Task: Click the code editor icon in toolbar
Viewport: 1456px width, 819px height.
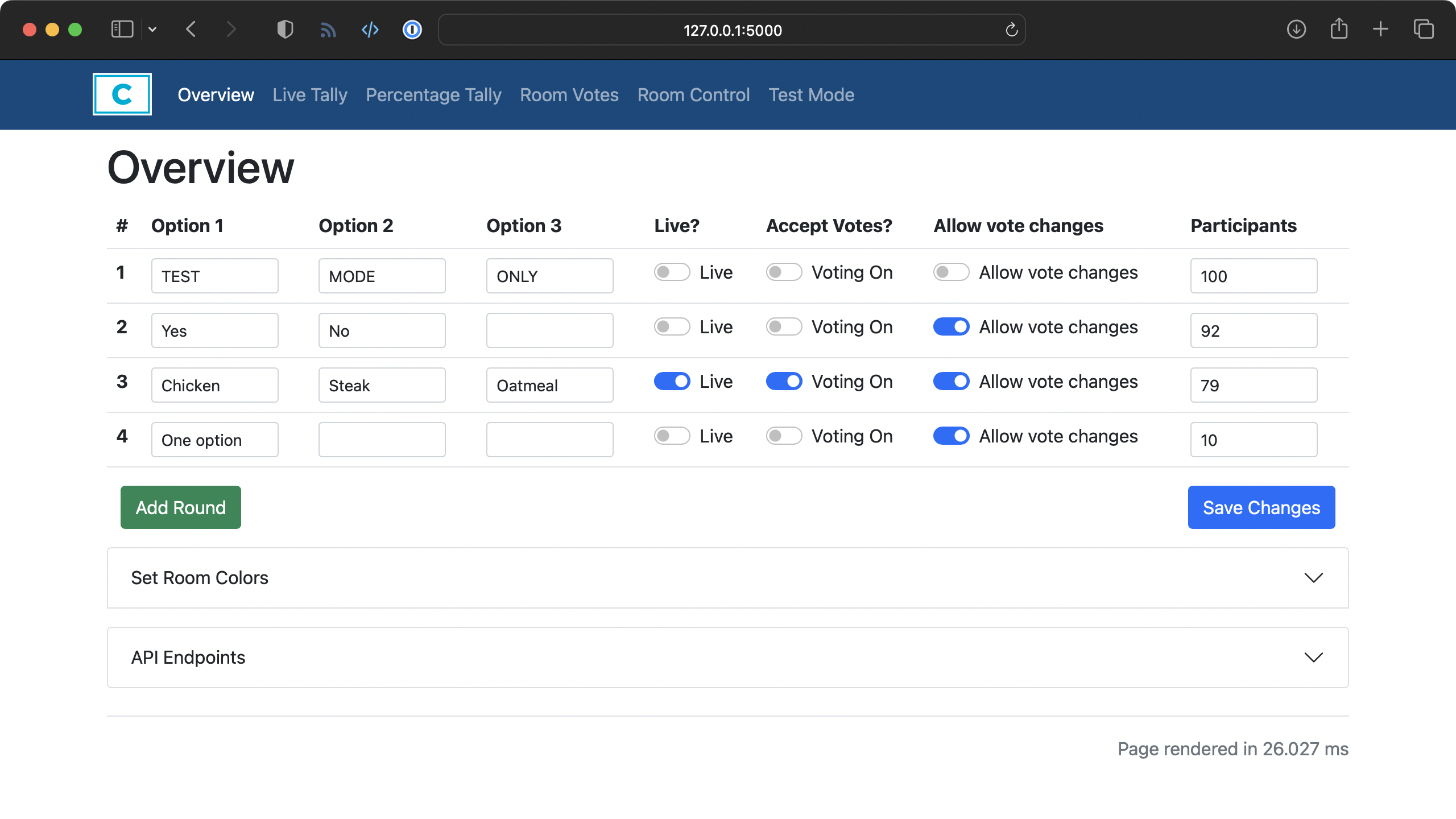Action: coord(369,30)
